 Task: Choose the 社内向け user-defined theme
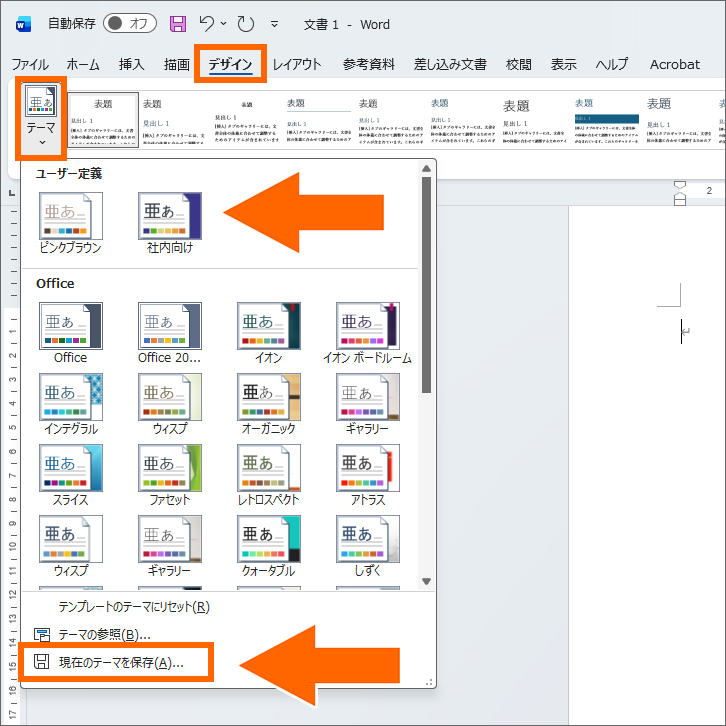(169, 223)
